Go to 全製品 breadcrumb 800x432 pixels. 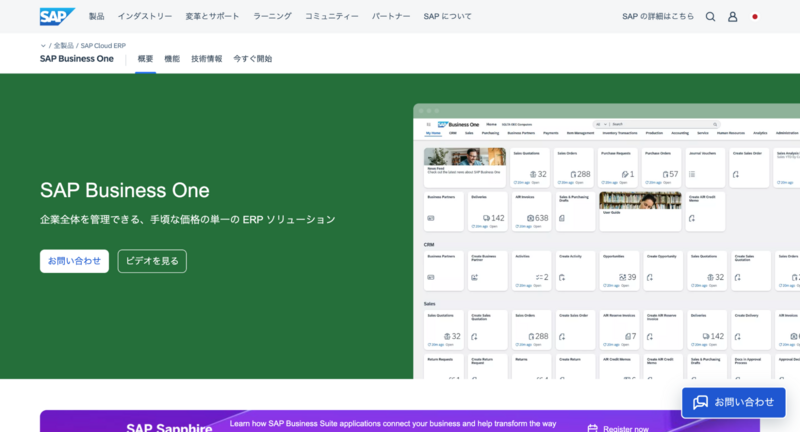tap(63, 46)
